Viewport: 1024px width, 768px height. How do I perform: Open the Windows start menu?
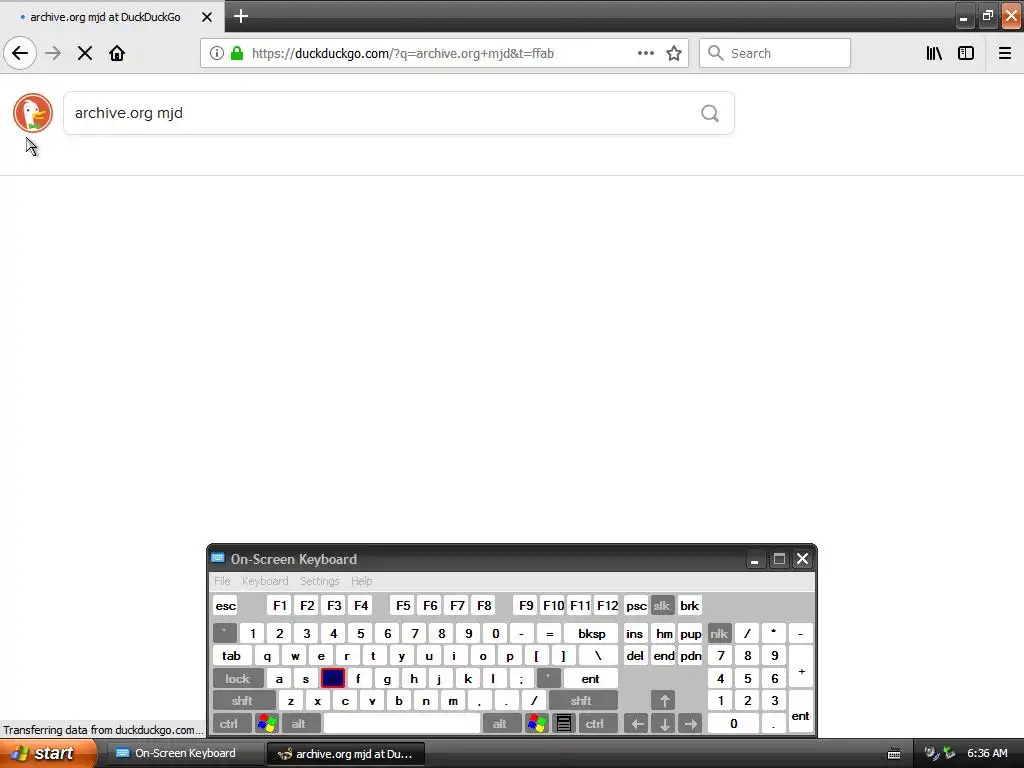click(x=47, y=753)
